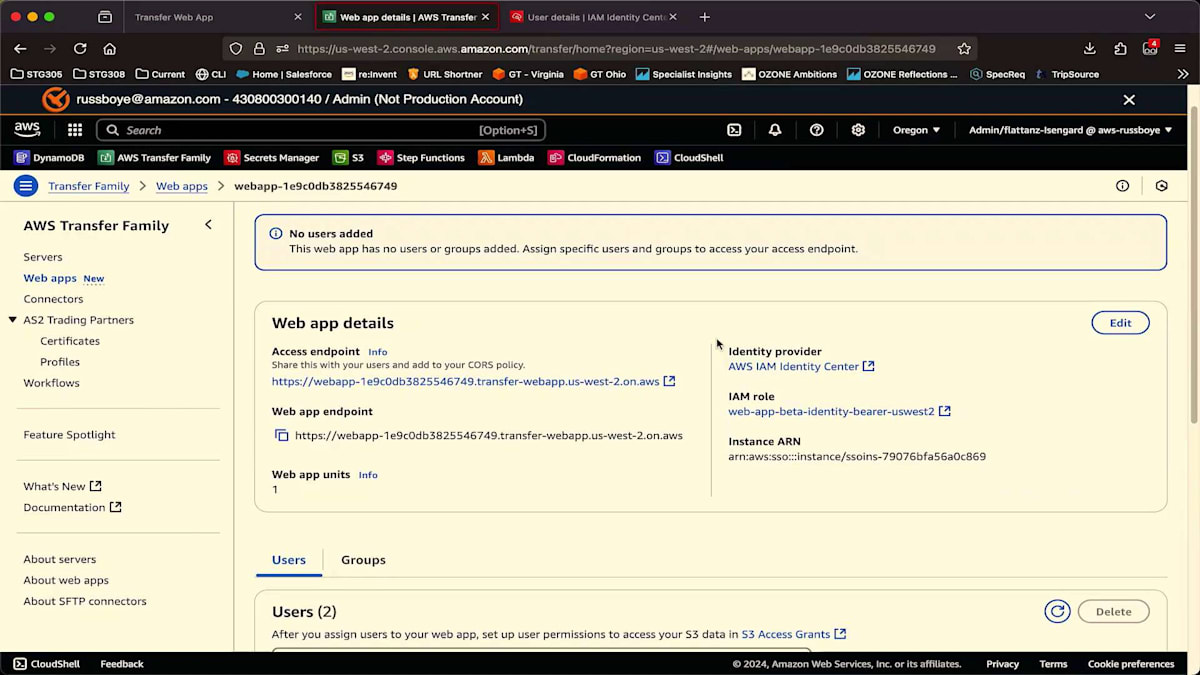Open the access endpoint URL link

(x=473, y=381)
